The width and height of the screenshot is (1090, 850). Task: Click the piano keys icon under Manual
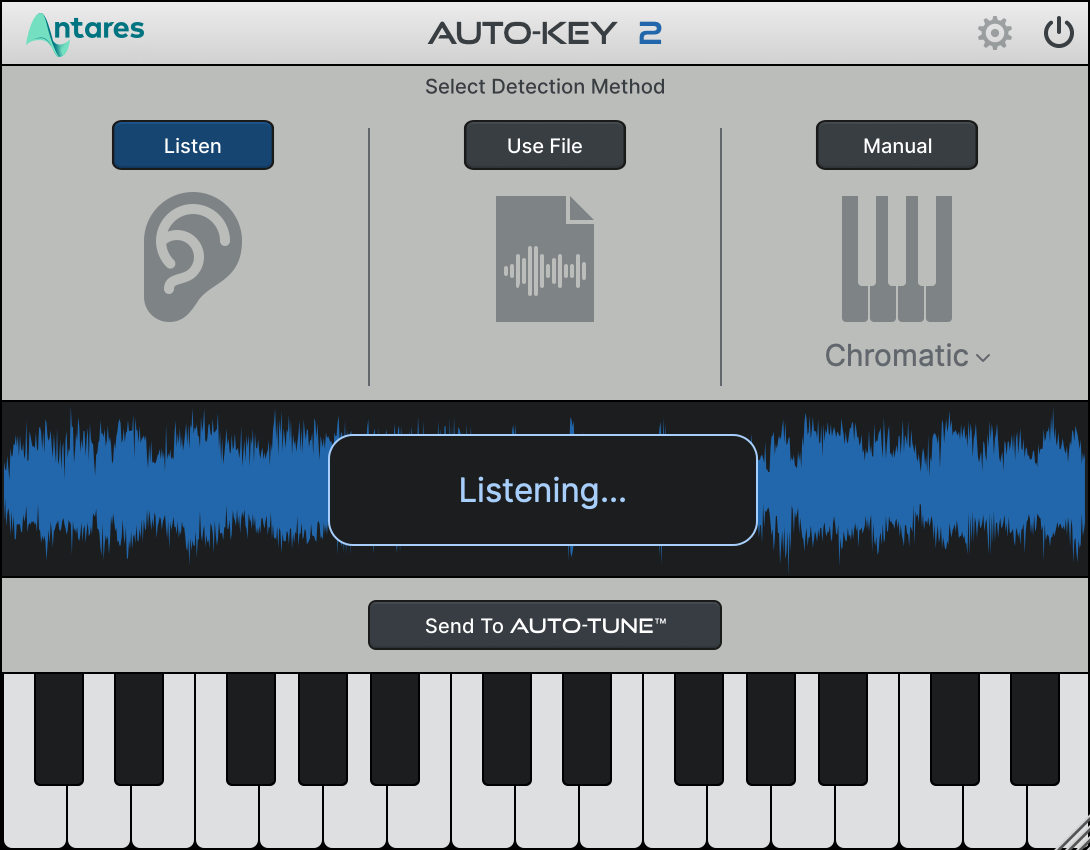(896, 258)
